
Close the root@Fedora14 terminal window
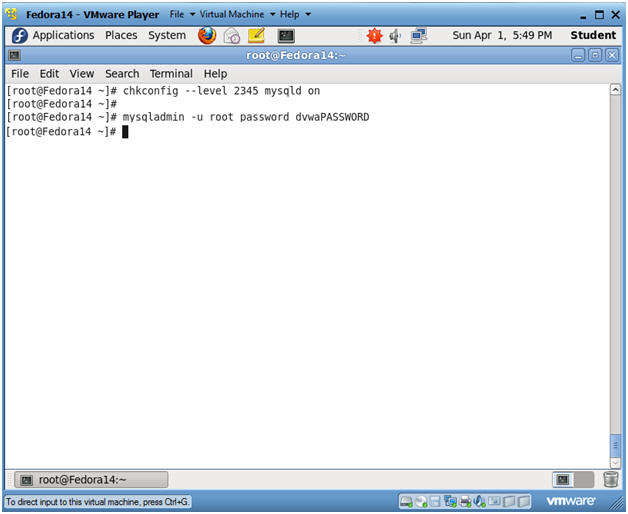[612, 55]
